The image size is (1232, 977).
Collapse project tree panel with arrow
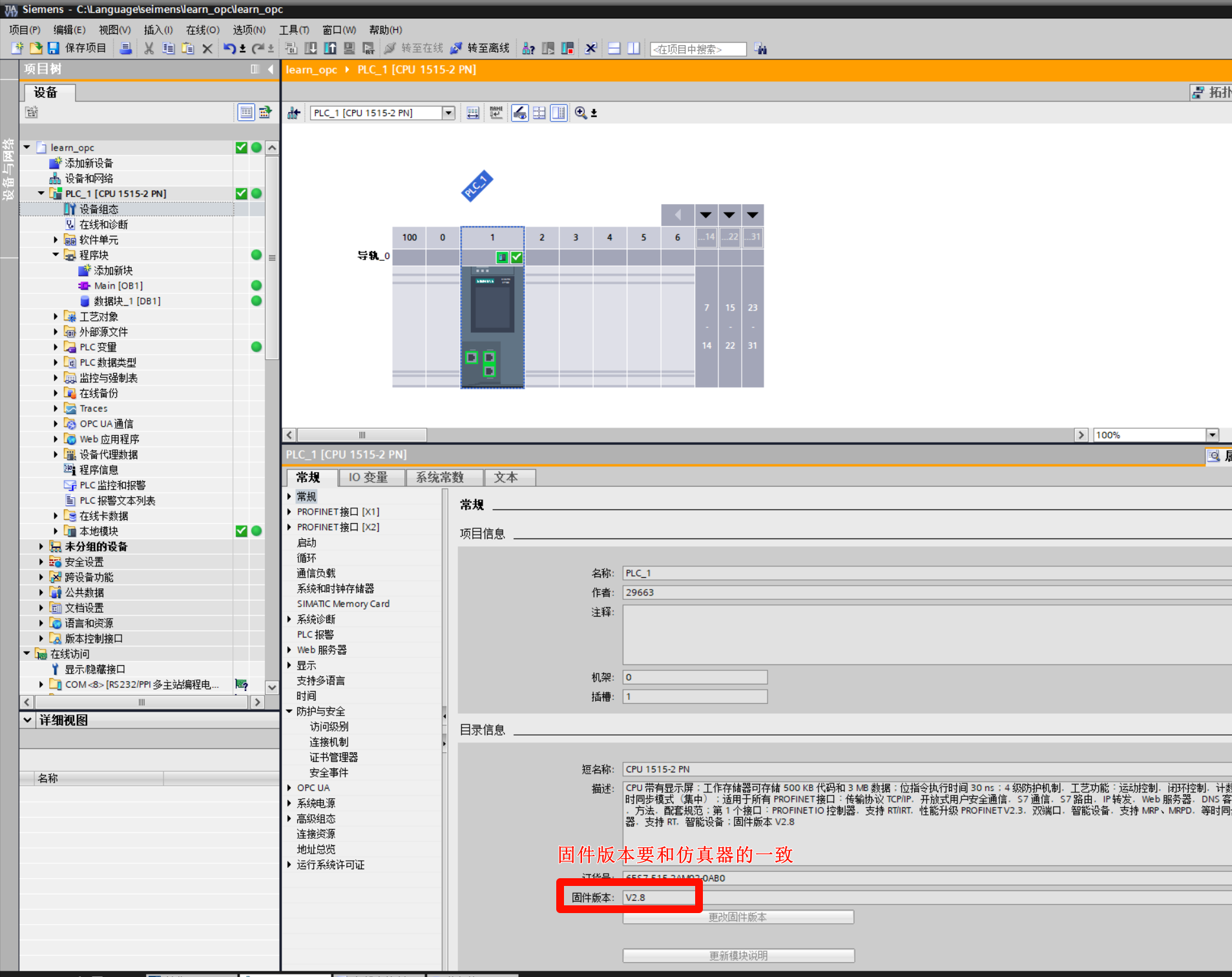coord(271,69)
